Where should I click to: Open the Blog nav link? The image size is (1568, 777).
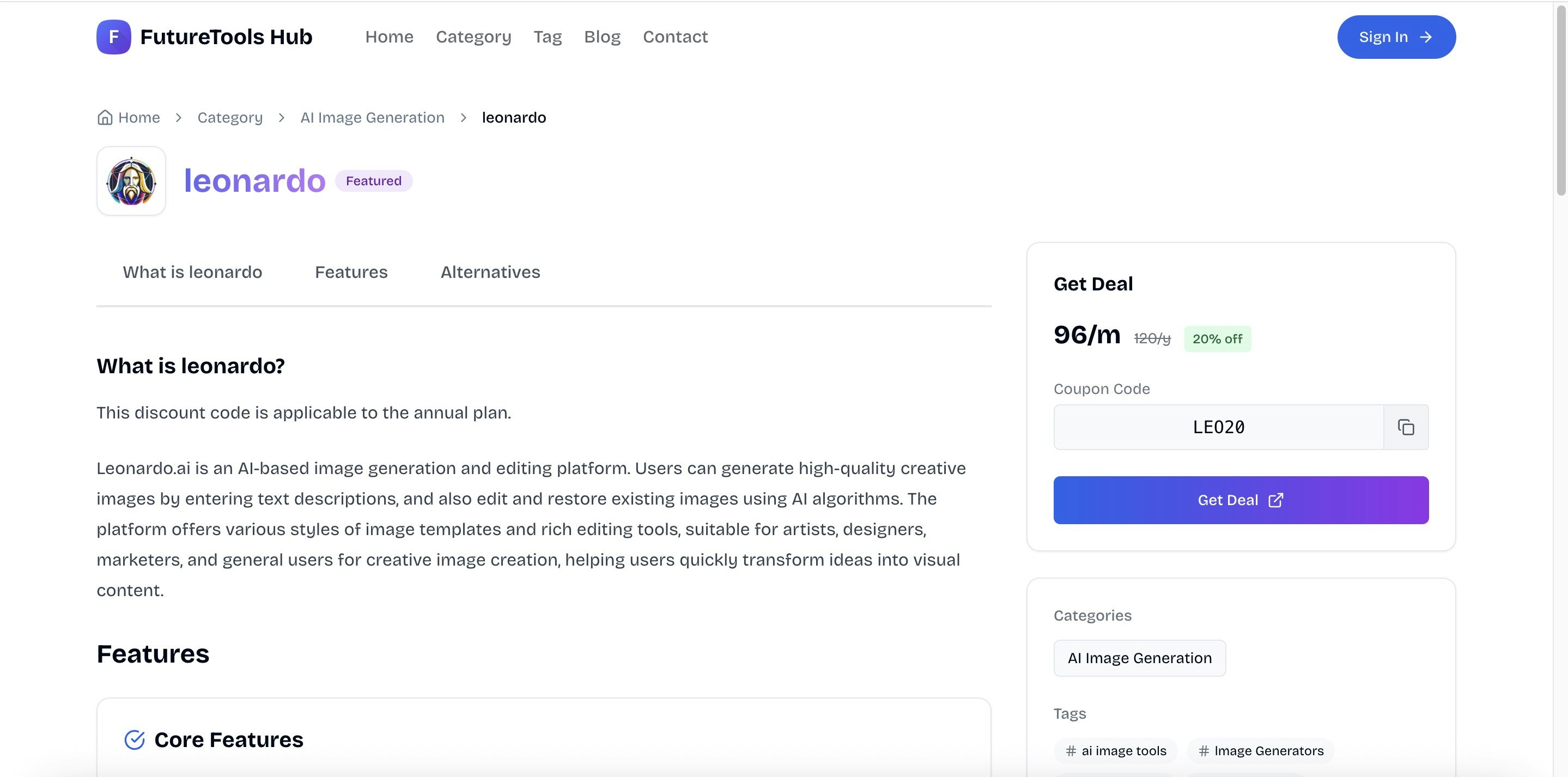[x=601, y=37]
